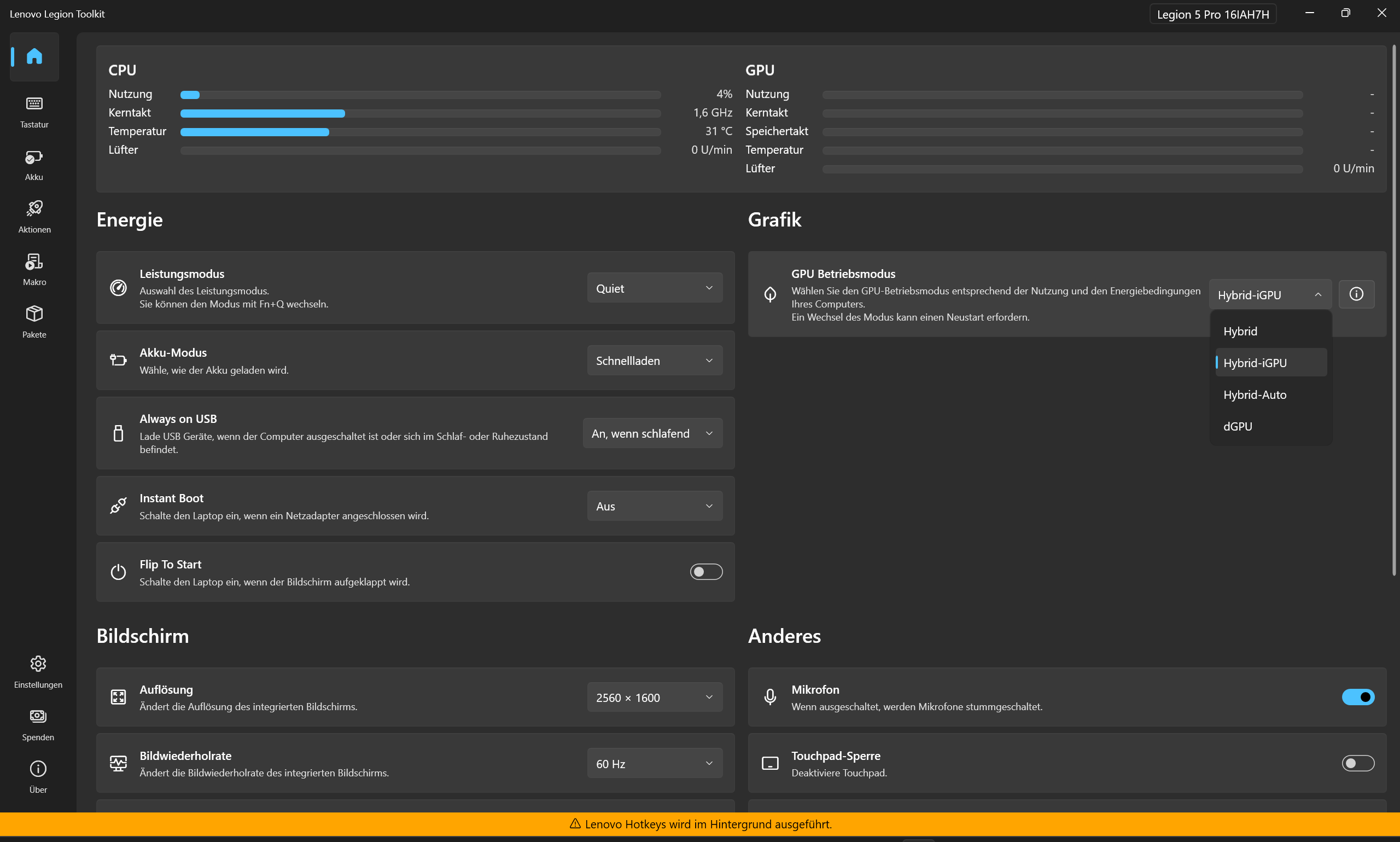Expand the Leistungsmodus Quiet dropdown

click(655, 288)
